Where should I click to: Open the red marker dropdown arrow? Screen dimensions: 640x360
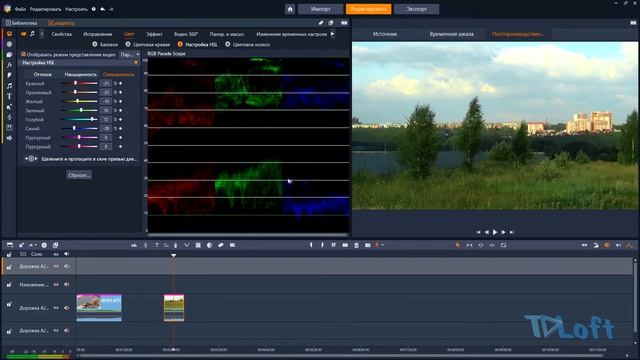pos(382,245)
